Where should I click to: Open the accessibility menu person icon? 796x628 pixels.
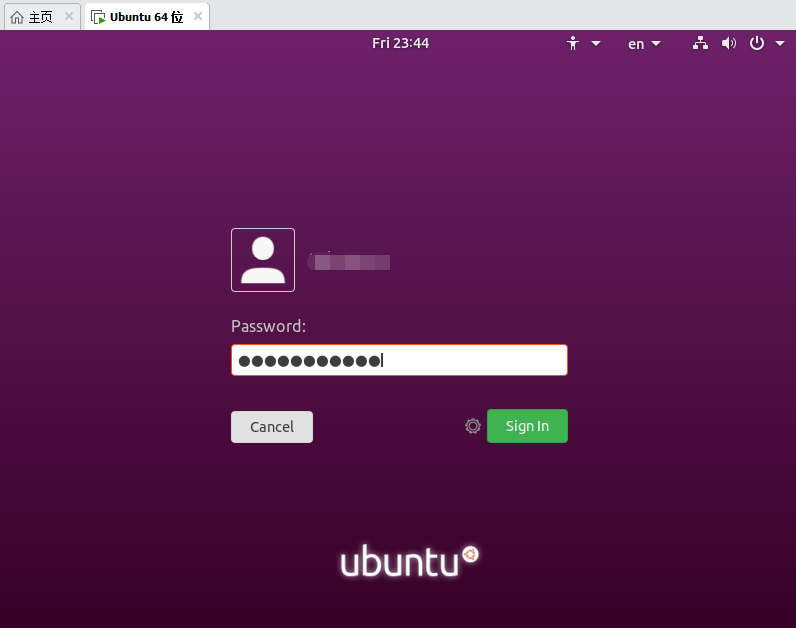tap(573, 43)
